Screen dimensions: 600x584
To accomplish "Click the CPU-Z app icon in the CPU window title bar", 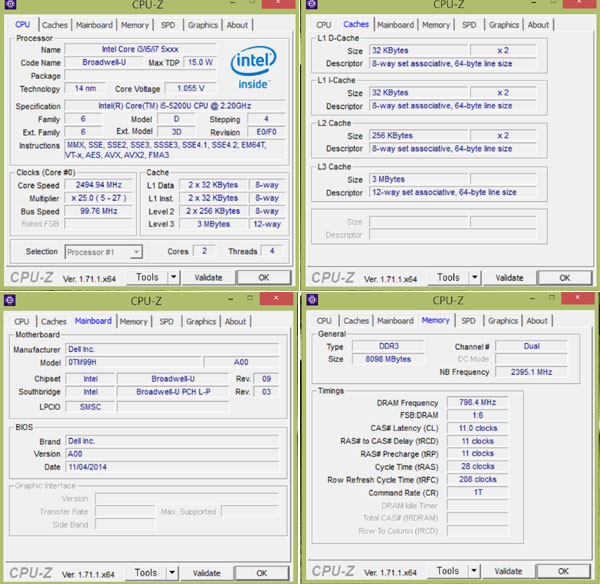I will point(10,4).
